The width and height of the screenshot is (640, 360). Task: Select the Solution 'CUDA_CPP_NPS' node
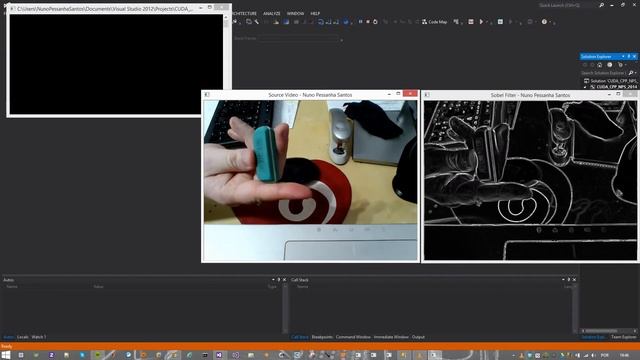pos(610,81)
